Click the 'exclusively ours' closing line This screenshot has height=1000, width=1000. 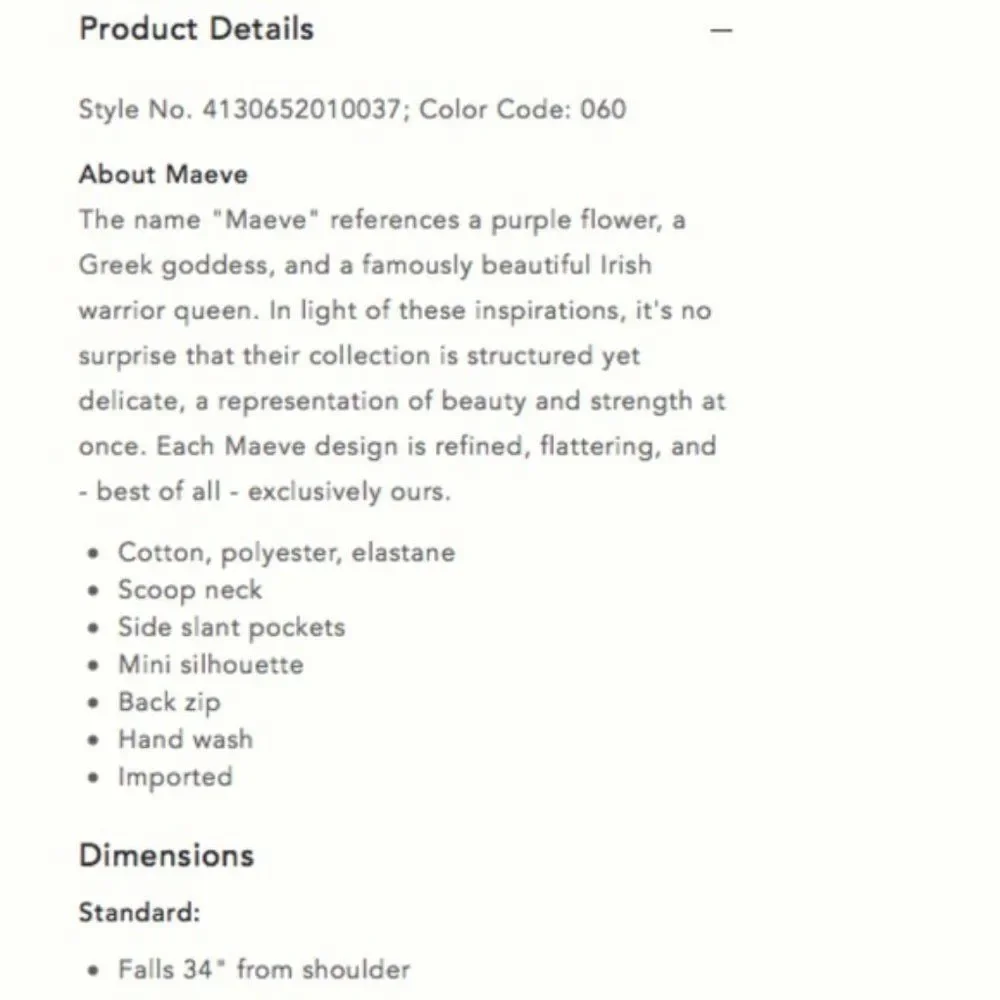[x=265, y=492]
